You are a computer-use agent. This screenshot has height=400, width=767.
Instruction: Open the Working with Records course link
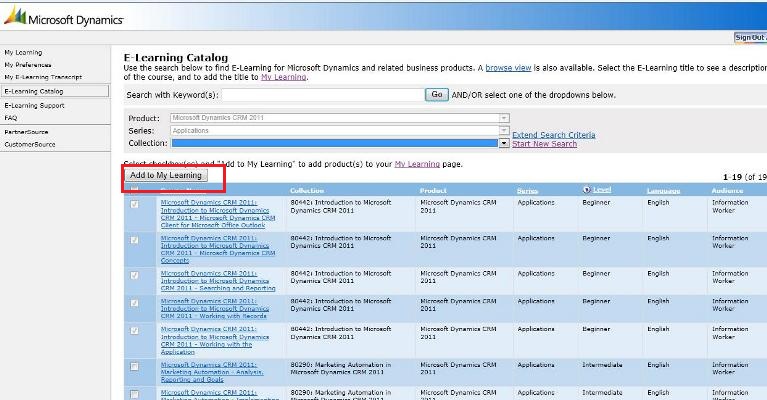click(x=215, y=309)
